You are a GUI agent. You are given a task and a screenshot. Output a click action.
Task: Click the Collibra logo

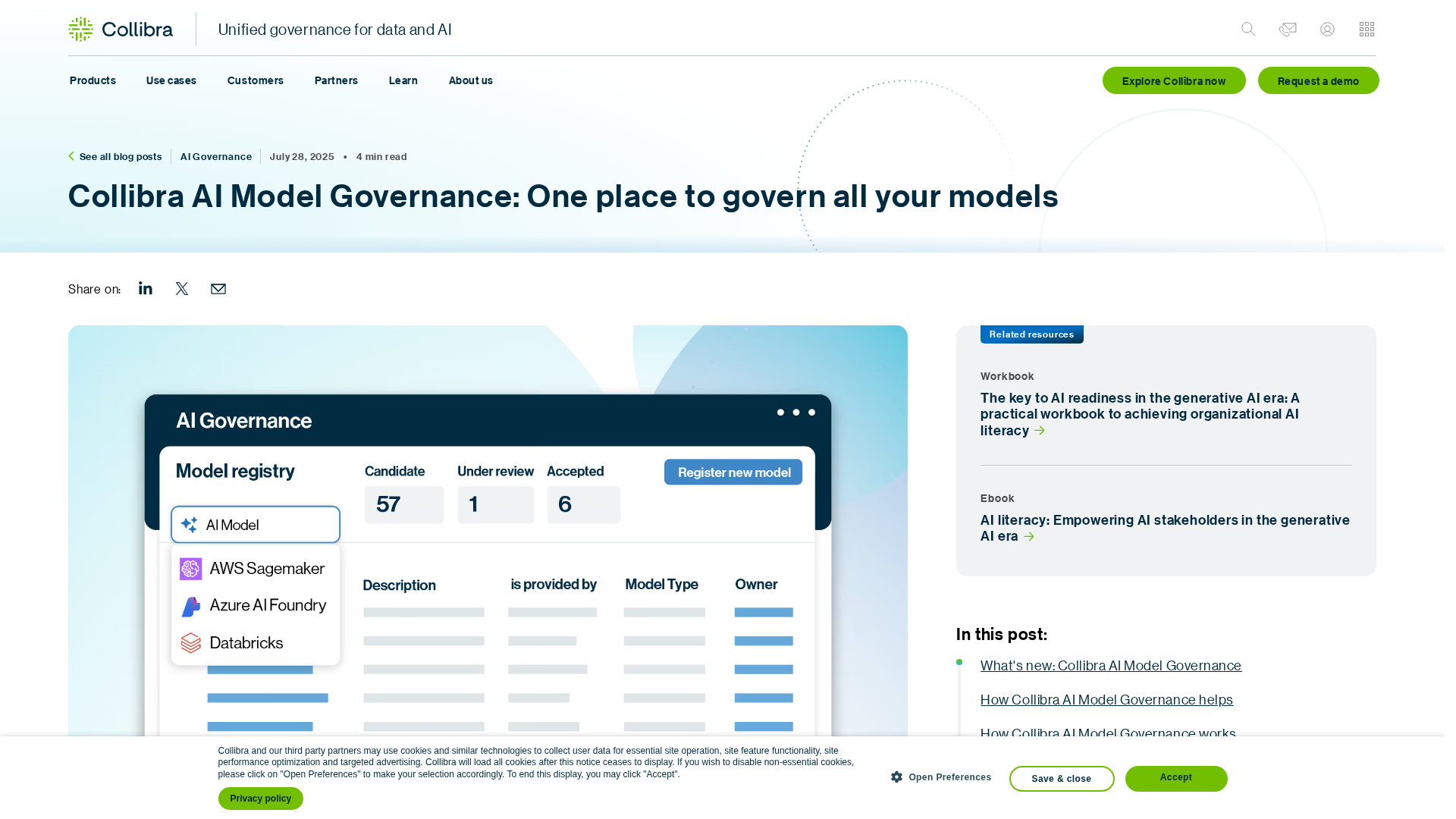121,30
